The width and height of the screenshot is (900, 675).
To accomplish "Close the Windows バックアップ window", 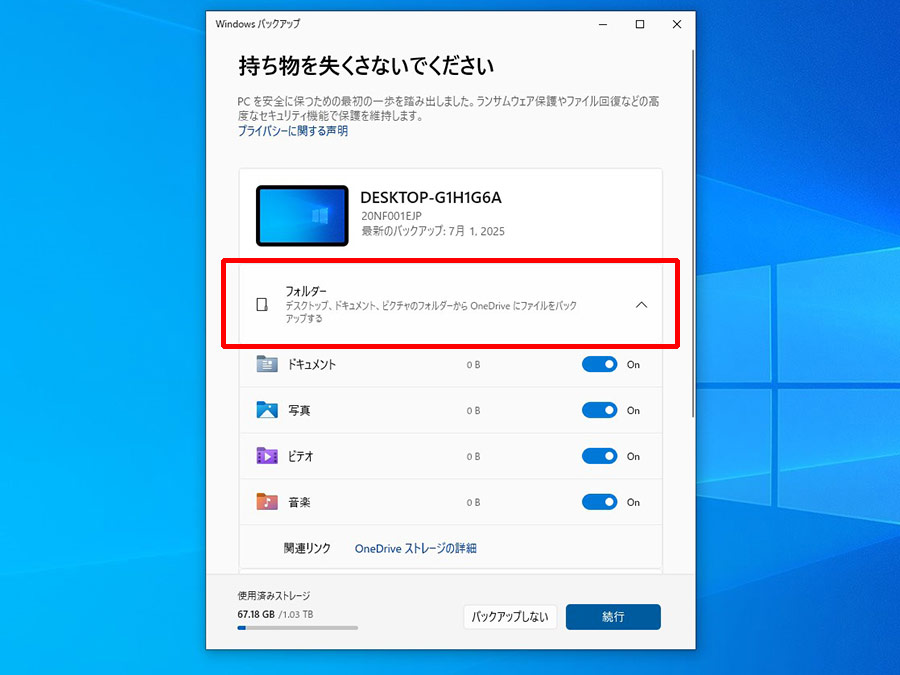I will pos(677,24).
